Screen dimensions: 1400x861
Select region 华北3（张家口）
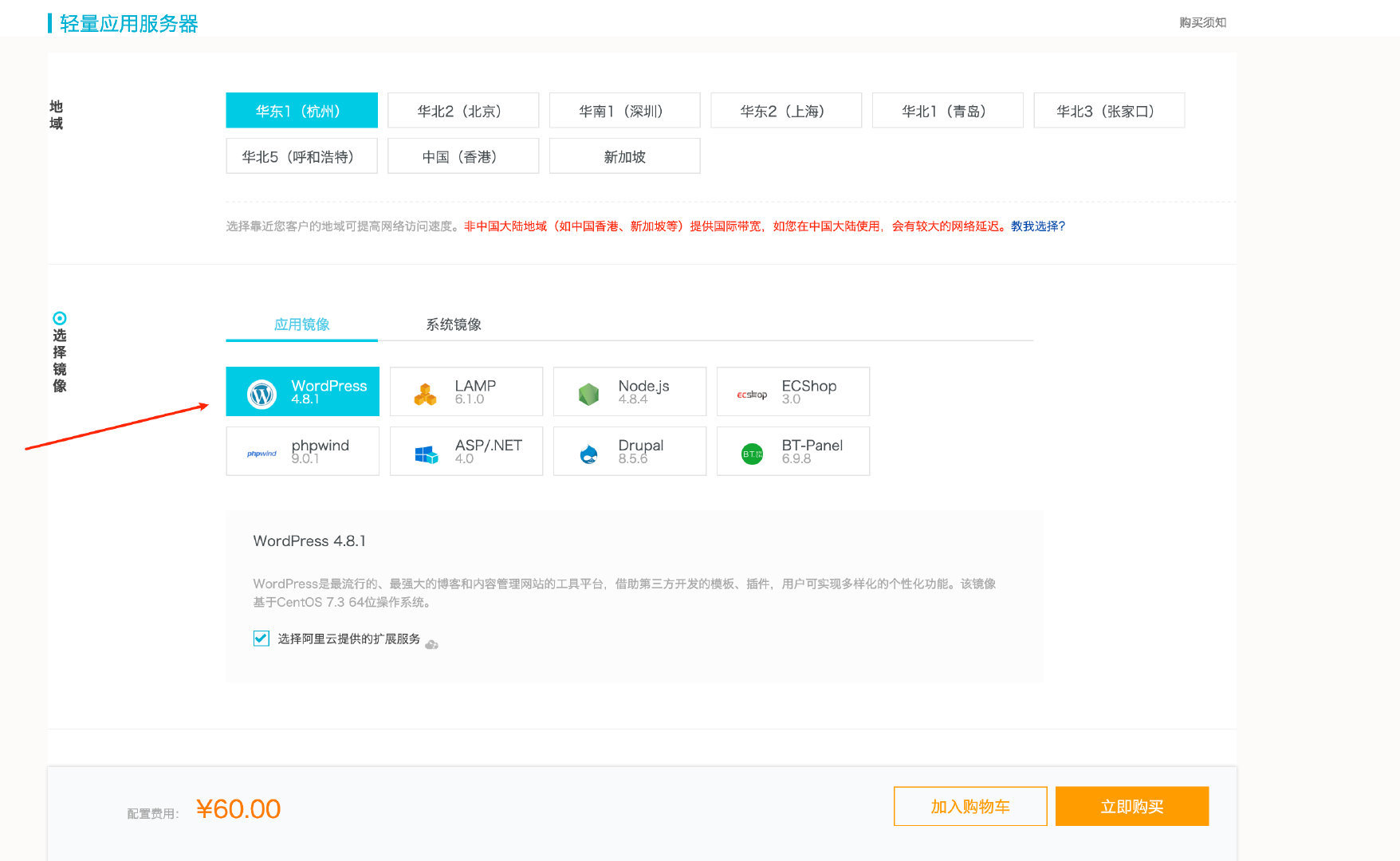point(1109,110)
